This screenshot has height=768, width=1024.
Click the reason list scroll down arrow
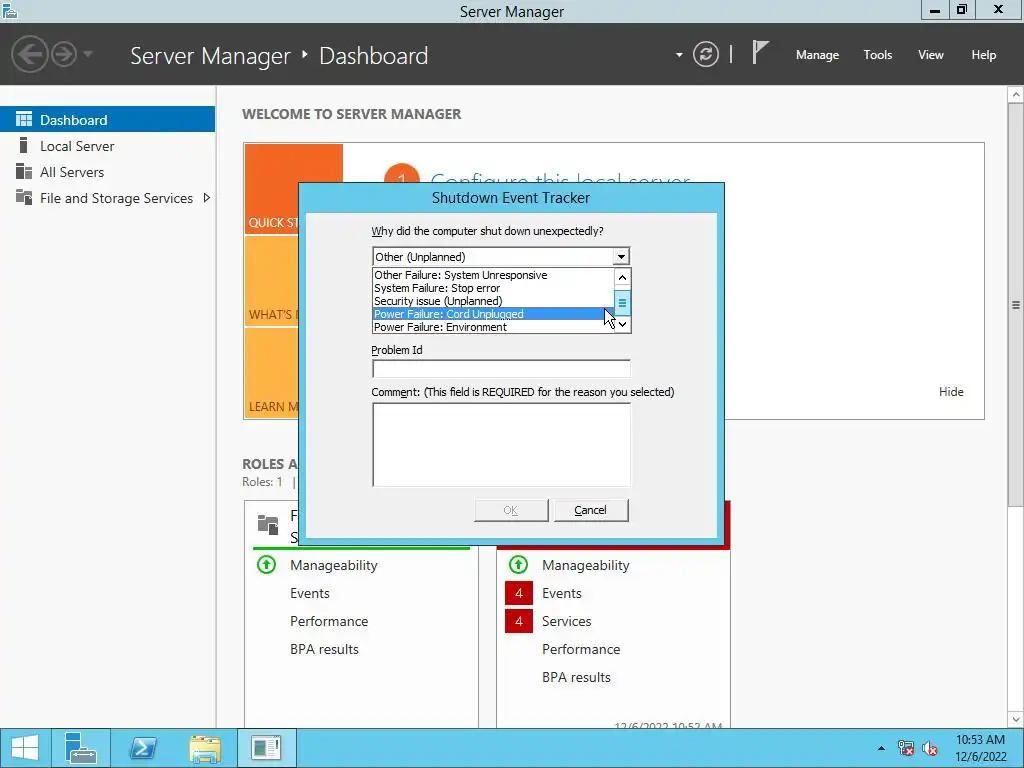pyautogui.click(x=622, y=324)
